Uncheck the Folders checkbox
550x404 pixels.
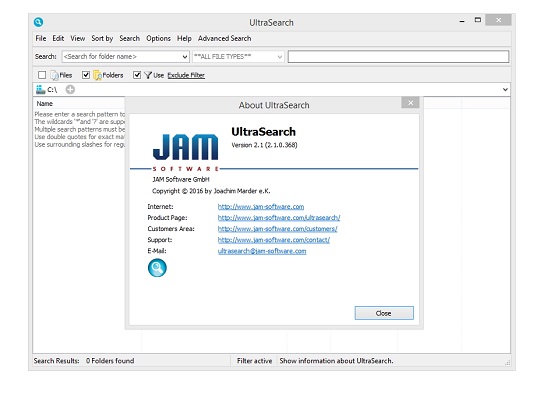click(x=86, y=75)
